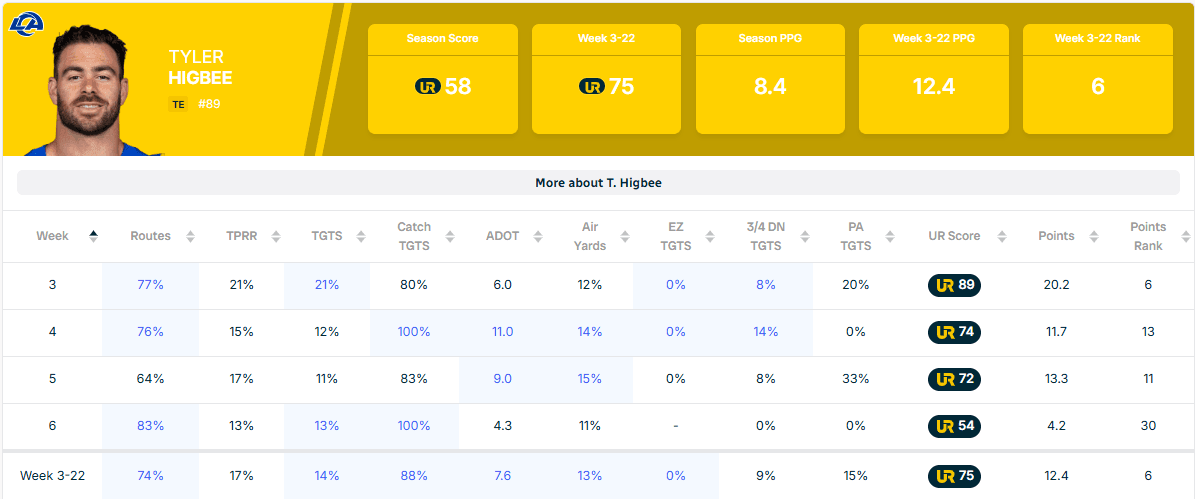This screenshot has width=1195, height=499.
Task: Click week 3 routes value 77%
Action: tap(150, 285)
